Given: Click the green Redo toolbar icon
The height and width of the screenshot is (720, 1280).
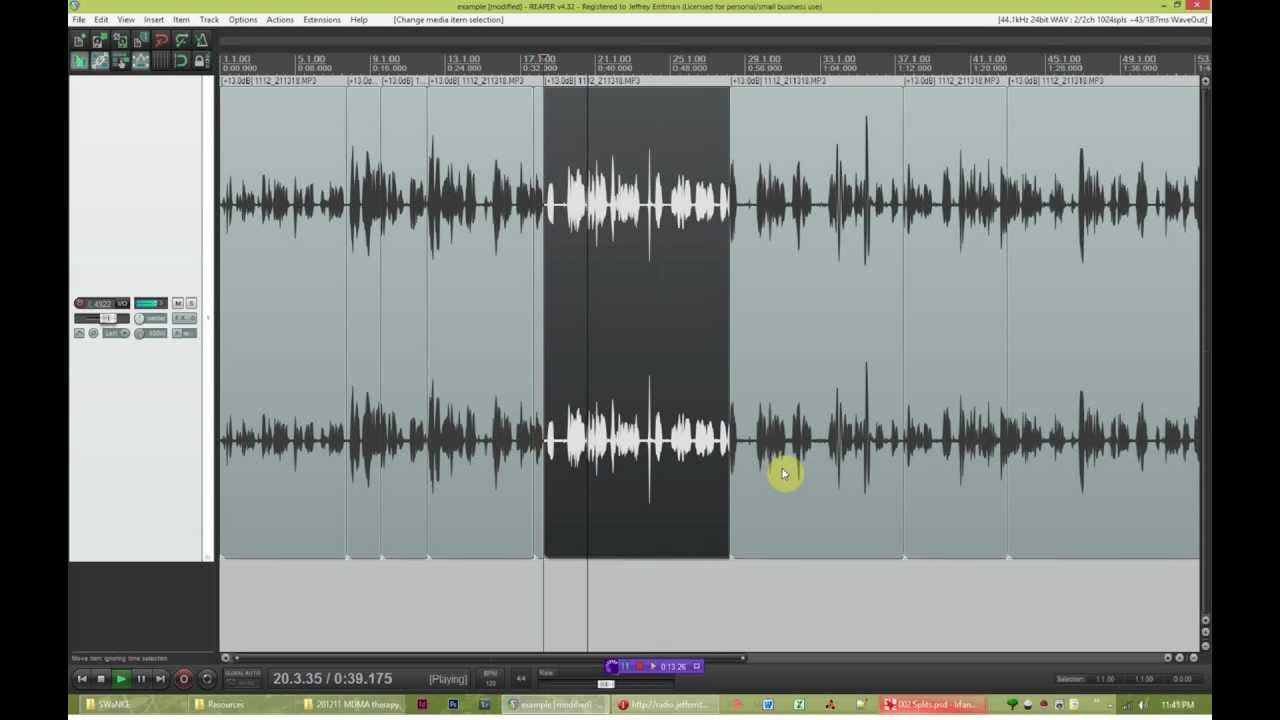Looking at the screenshot, I should [x=181, y=40].
